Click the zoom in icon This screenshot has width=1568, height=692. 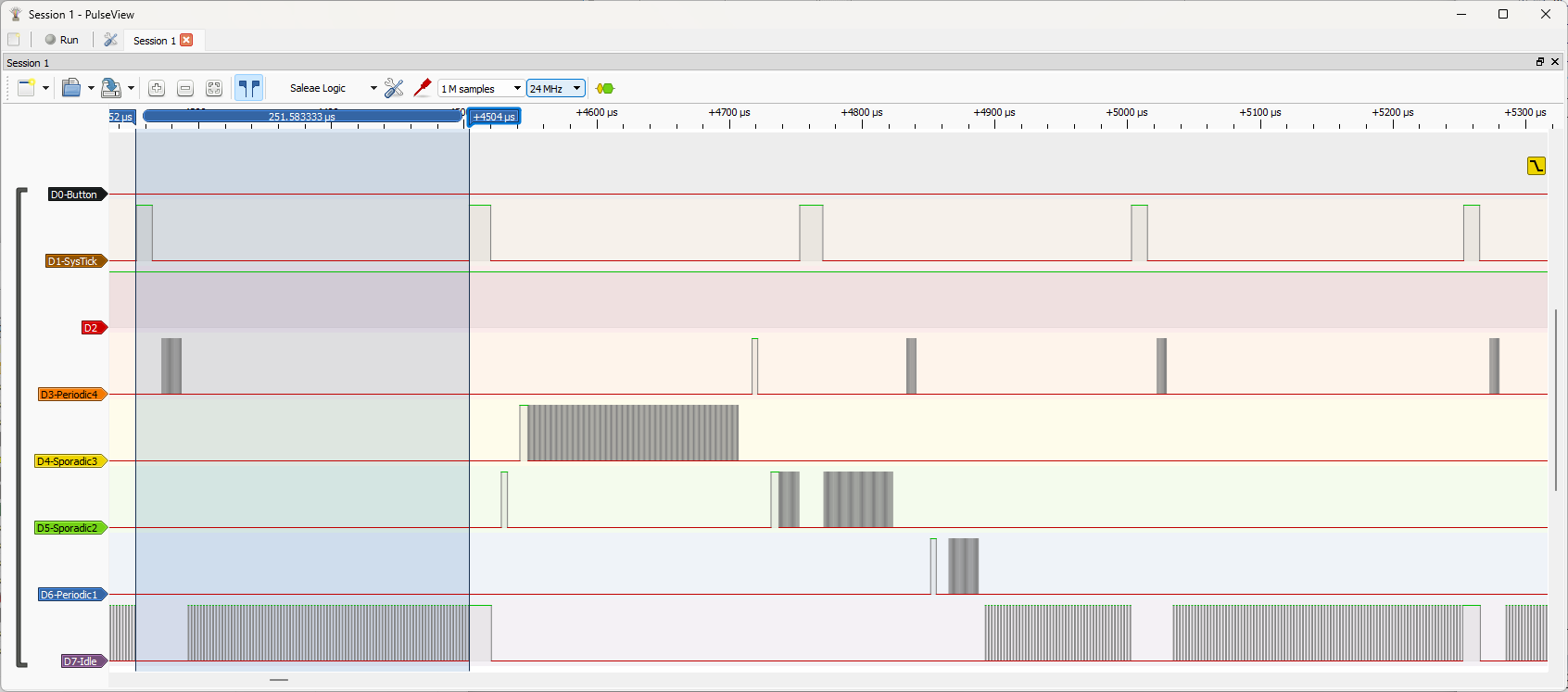[x=157, y=88]
